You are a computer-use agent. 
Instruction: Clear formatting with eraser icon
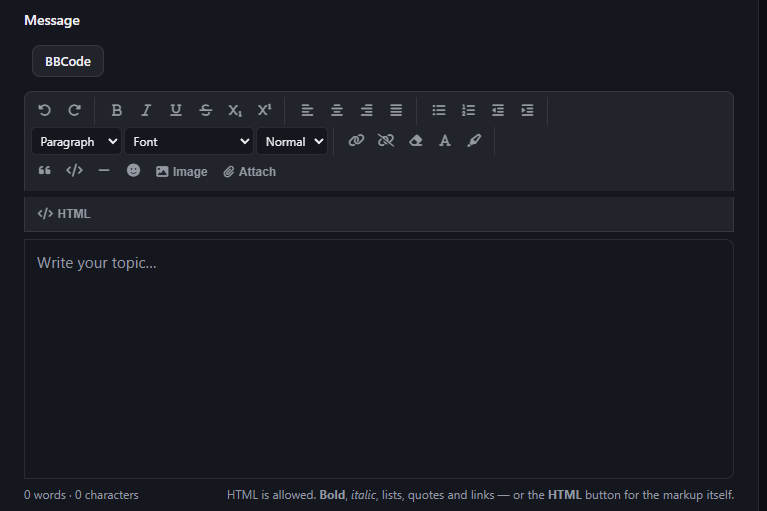click(x=416, y=141)
